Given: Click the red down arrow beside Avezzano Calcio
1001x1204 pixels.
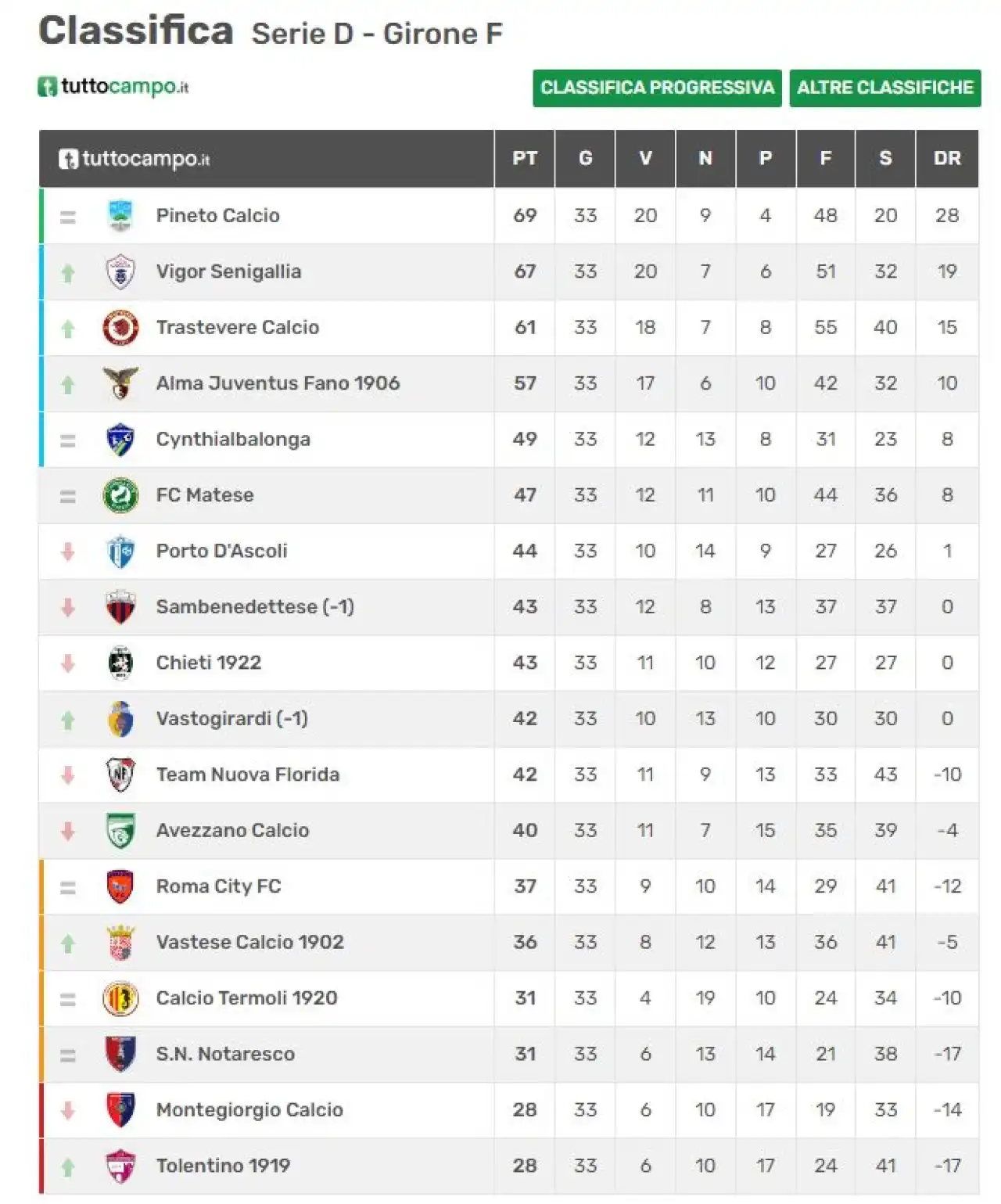Looking at the screenshot, I should tap(68, 831).
